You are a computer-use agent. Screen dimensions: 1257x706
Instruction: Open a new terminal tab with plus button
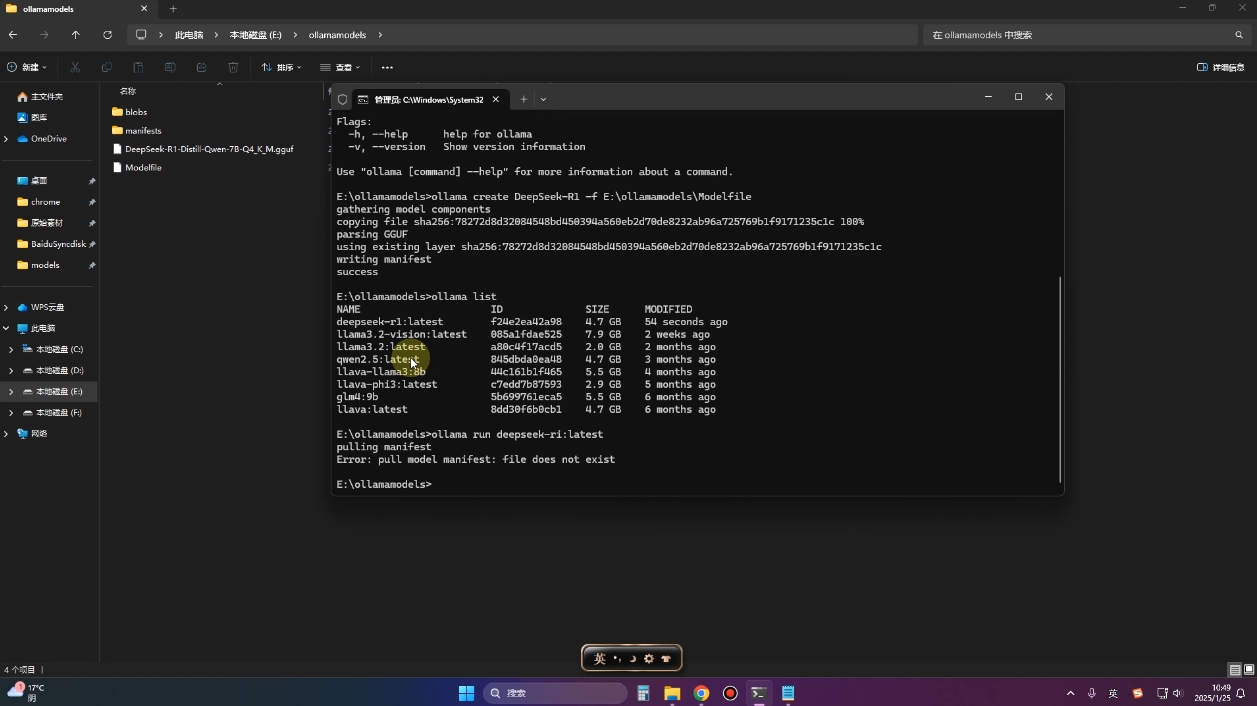pos(523,99)
